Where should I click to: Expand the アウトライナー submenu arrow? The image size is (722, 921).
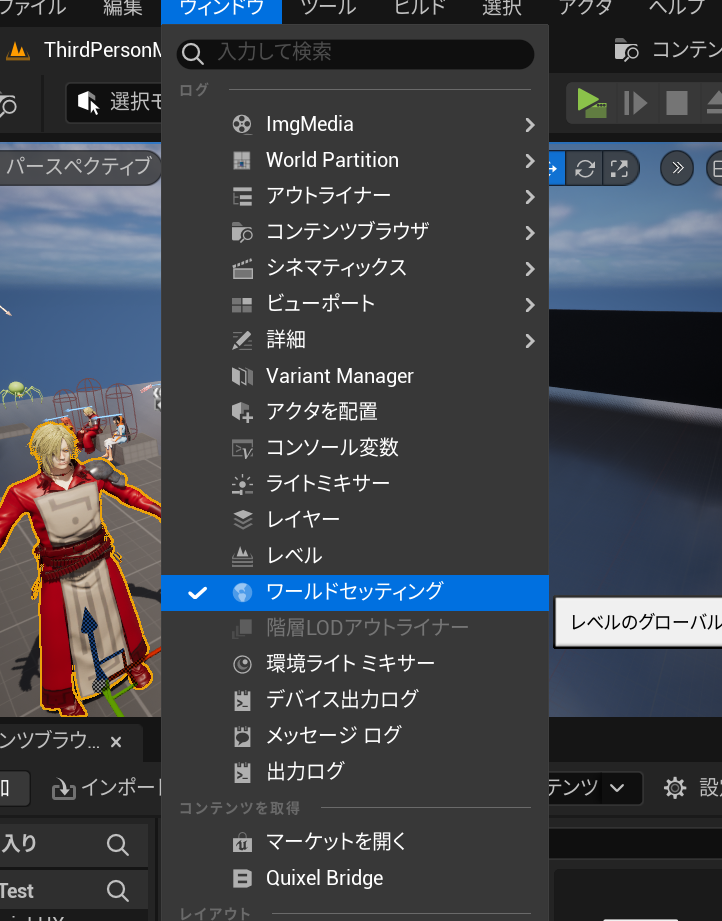point(530,196)
